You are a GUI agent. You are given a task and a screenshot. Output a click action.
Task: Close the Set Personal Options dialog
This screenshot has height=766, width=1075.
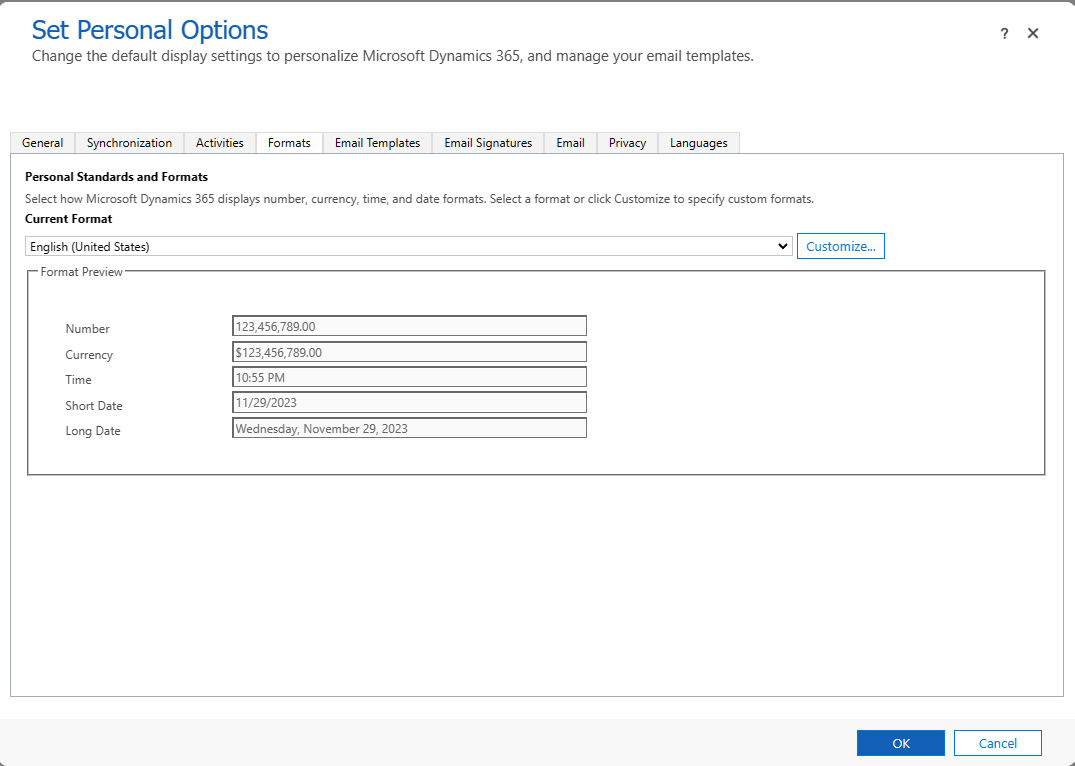click(x=1033, y=33)
